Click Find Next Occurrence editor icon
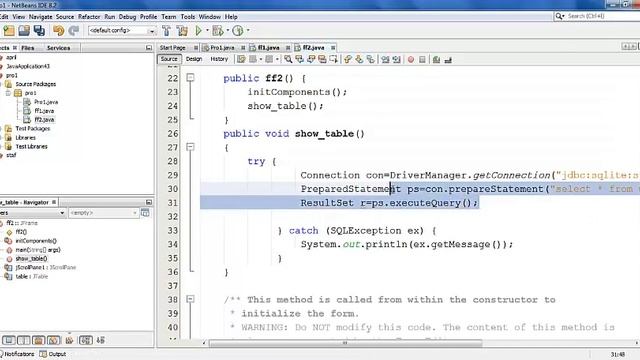The width and height of the screenshot is (640, 360). 311,60
